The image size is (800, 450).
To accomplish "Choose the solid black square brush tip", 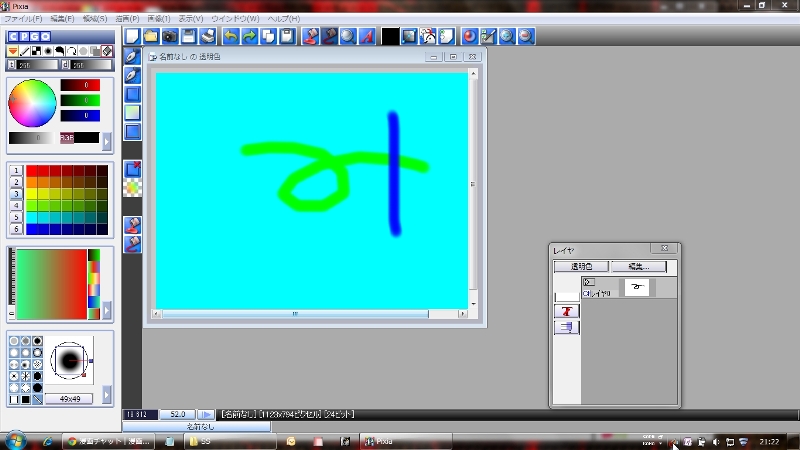I will [26, 399].
